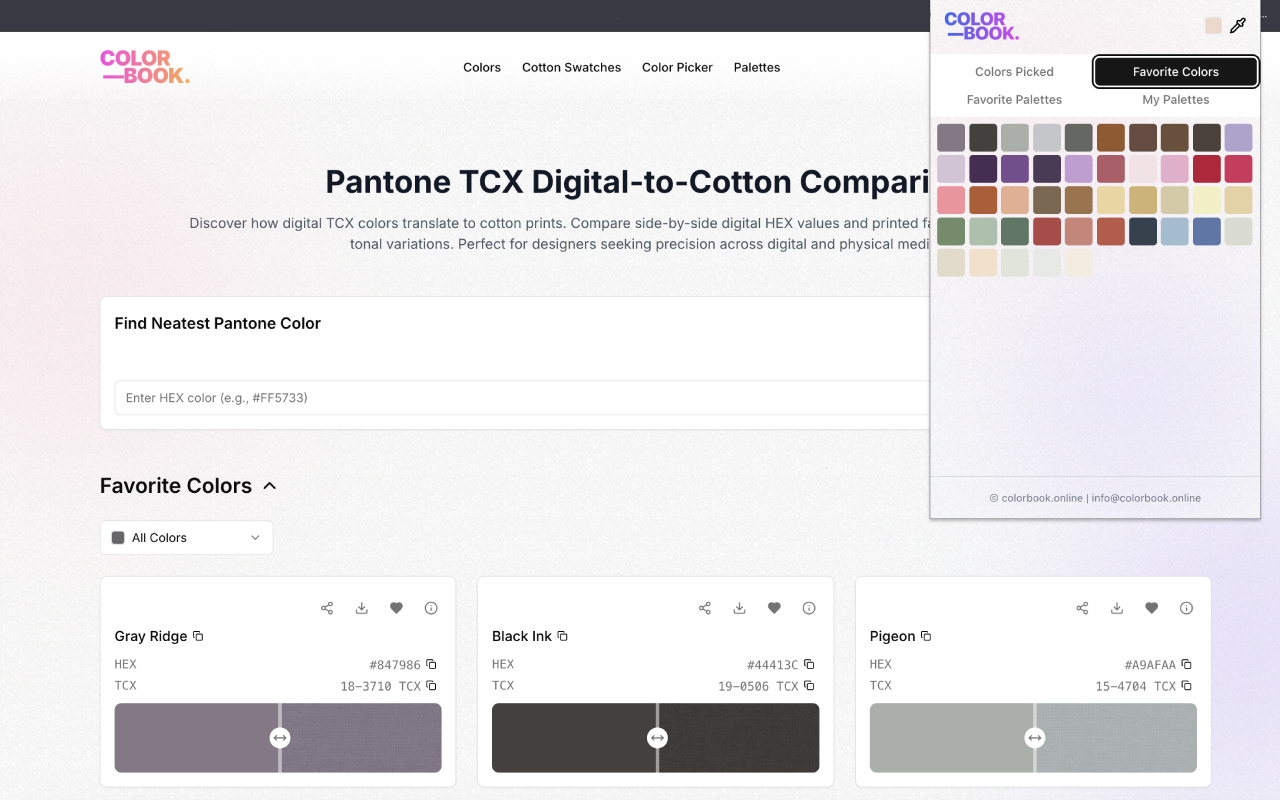This screenshot has height=800, width=1280.
Task: Select the first gray-purple swatch in the popup
Action: click(x=951, y=137)
